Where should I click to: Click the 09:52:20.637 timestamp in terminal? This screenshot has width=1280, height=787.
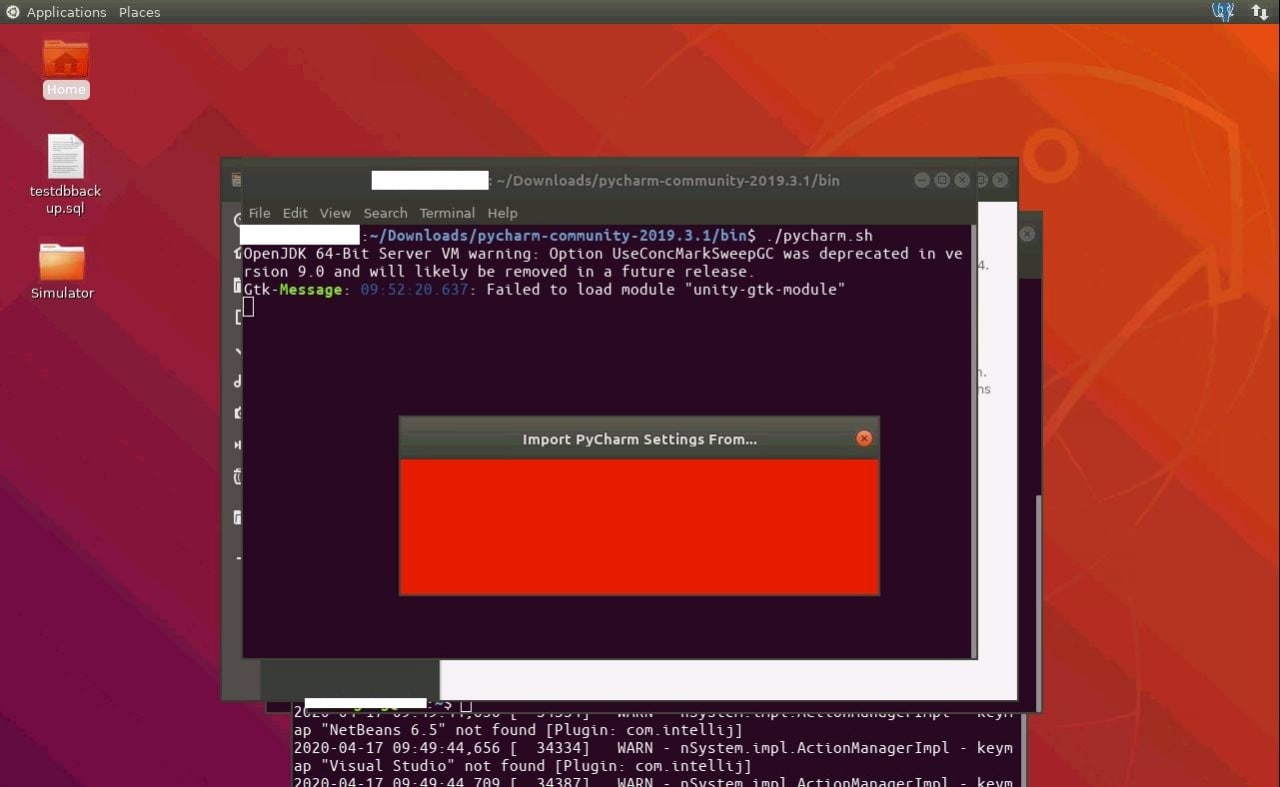pos(414,290)
